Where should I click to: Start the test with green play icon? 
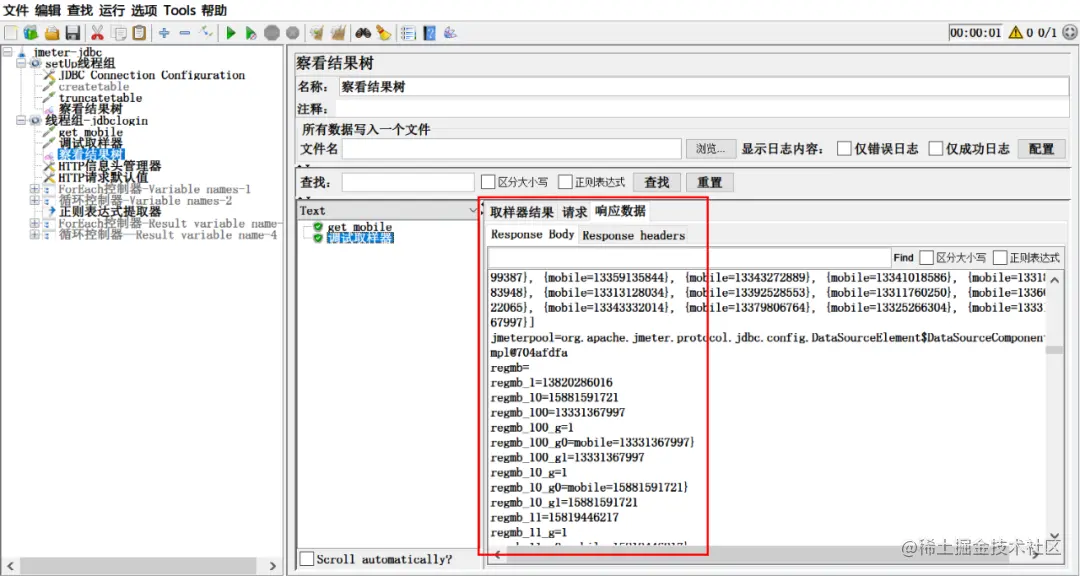(231, 32)
